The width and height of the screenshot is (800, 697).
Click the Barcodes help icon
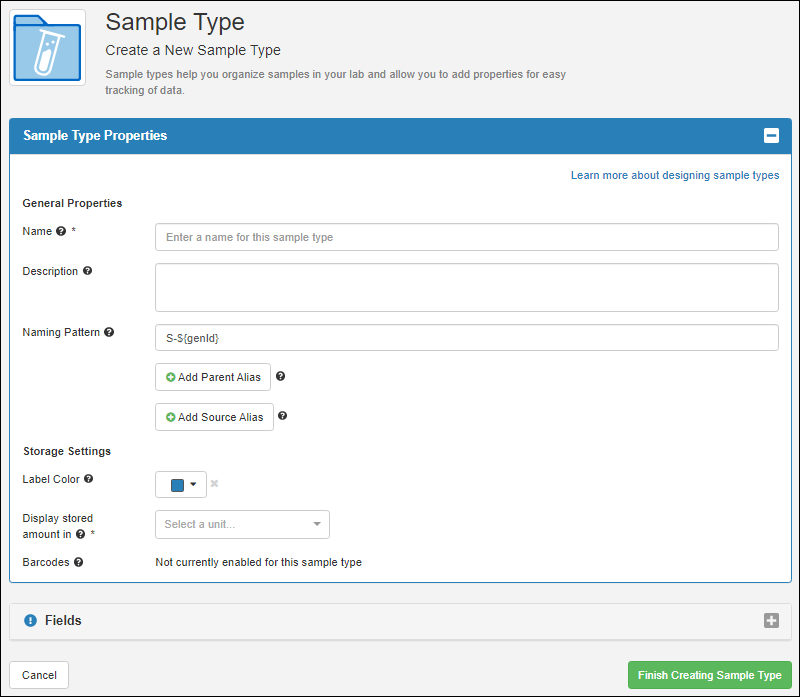79,562
